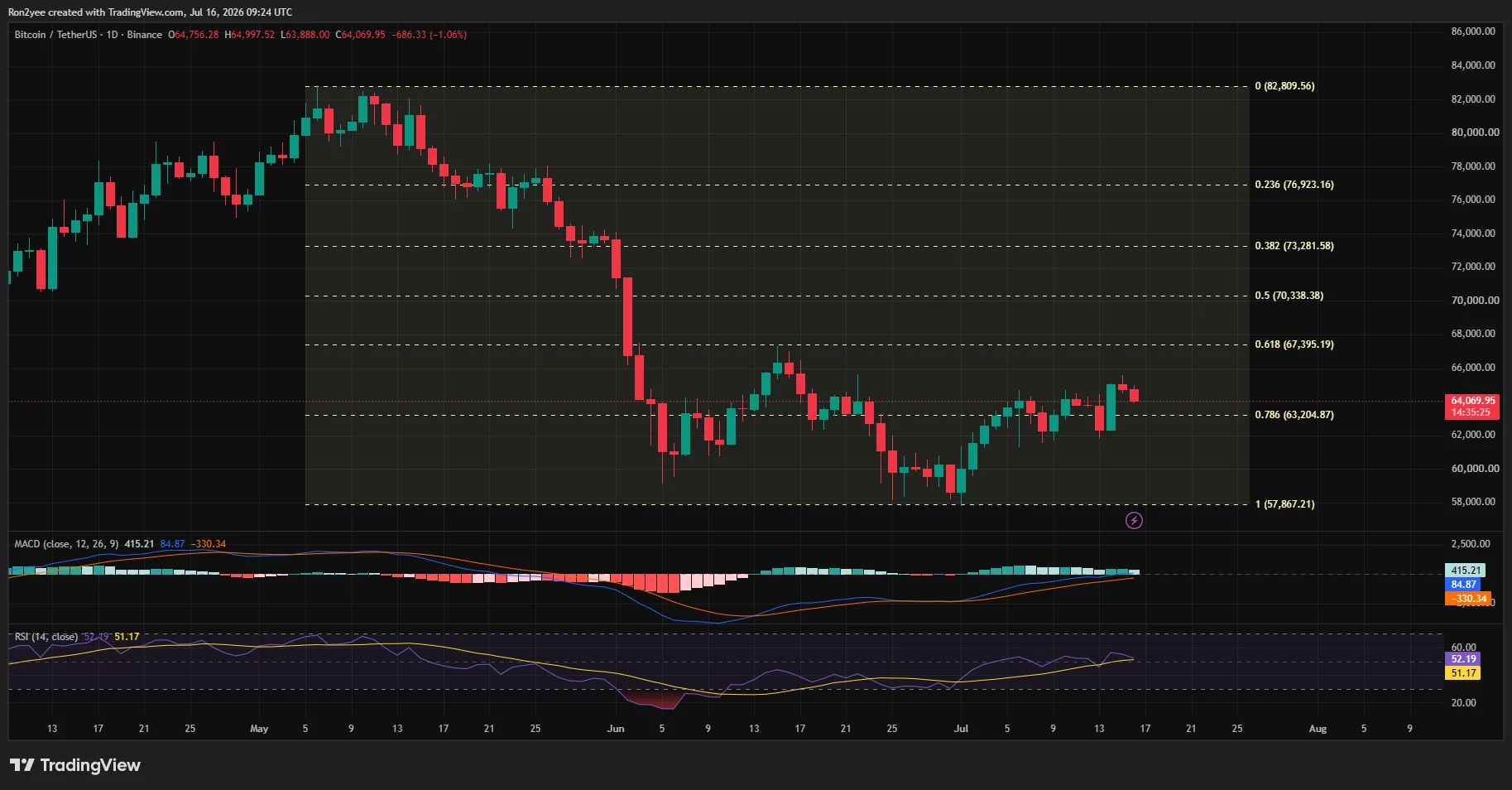Click the RSI (14, close) indicator label
This screenshot has width=1512, height=790.
coord(46,637)
